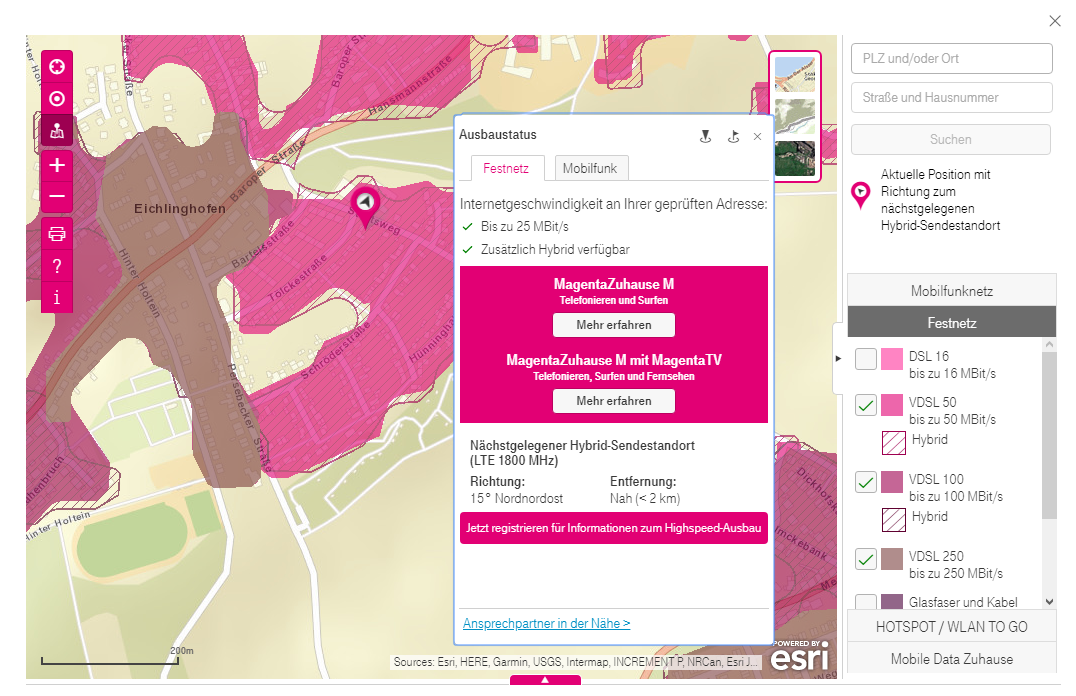1076x696 pixels.
Task: Uncheck the VDSL 250 layer checkbox
Action: (x=866, y=559)
